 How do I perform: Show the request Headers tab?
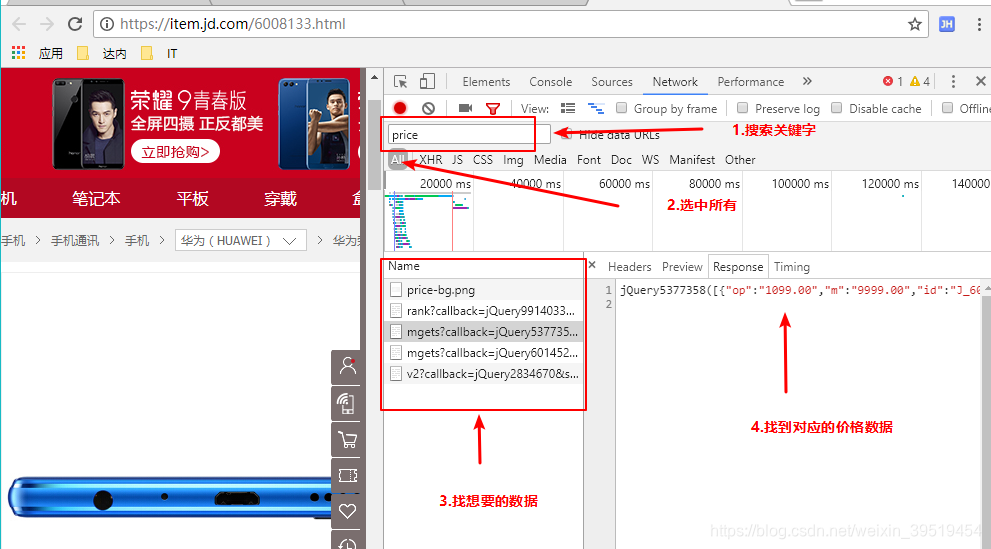pyautogui.click(x=629, y=267)
